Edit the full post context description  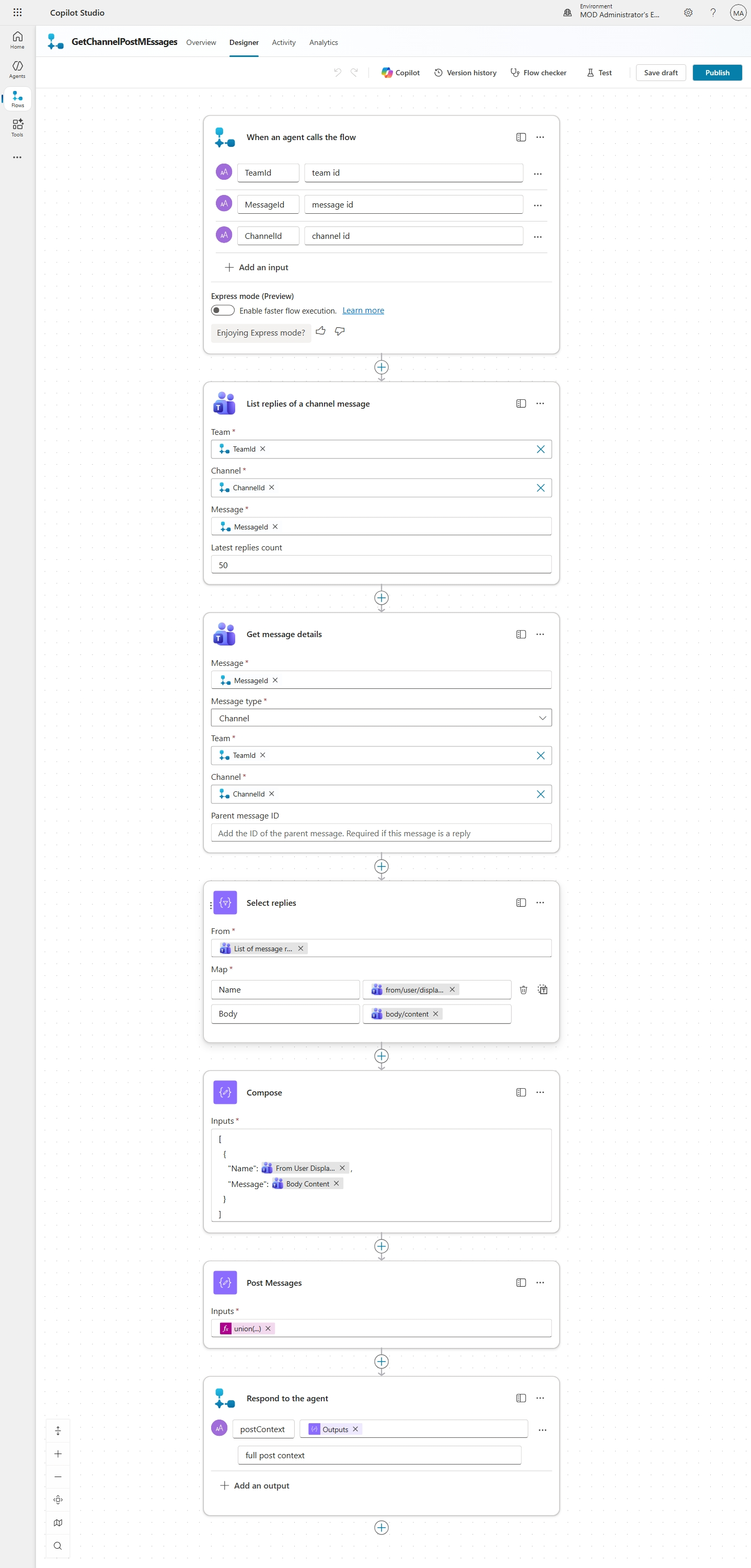pyautogui.click(x=379, y=1456)
